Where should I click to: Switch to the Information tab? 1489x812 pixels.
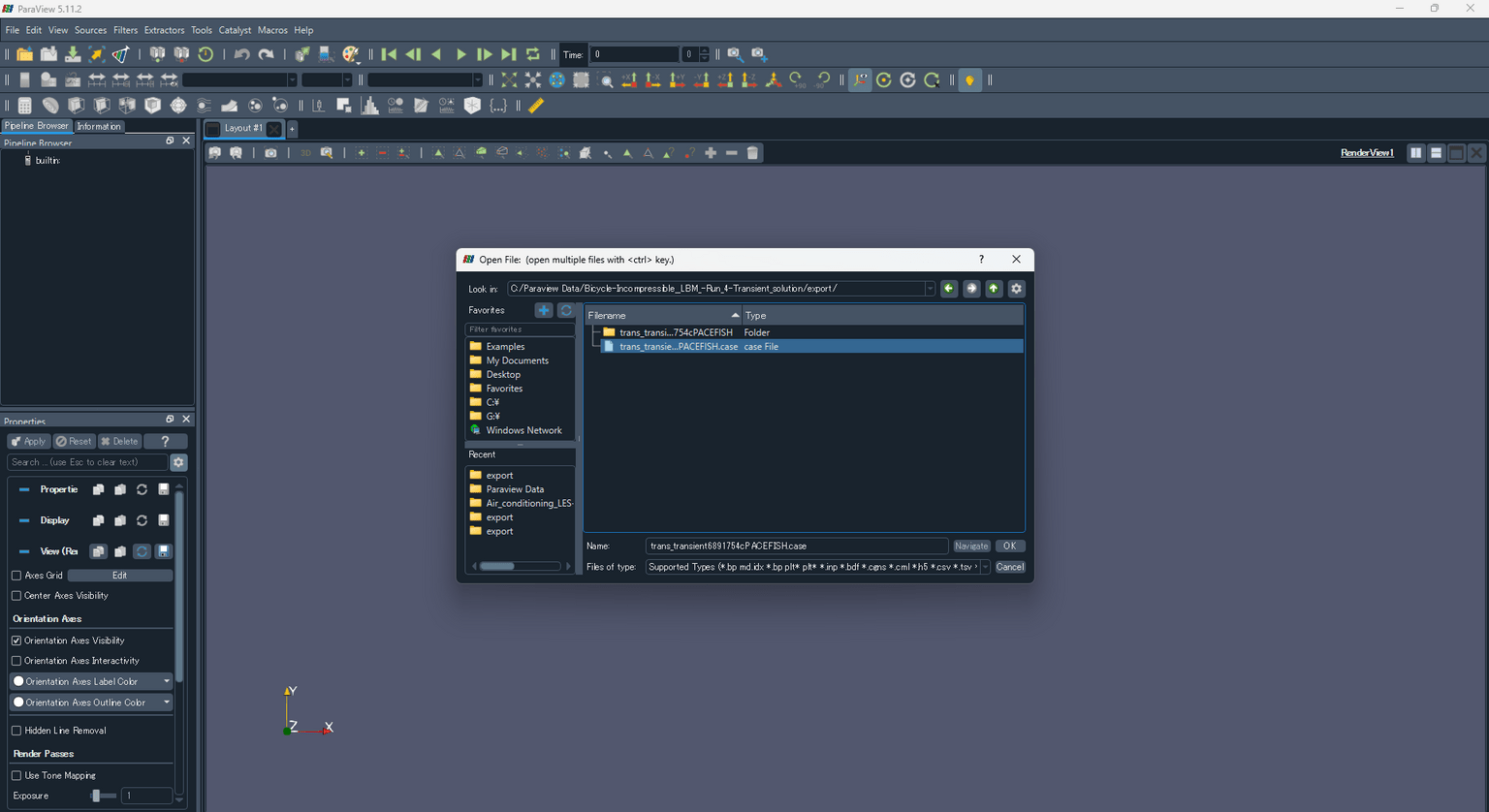pos(99,126)
